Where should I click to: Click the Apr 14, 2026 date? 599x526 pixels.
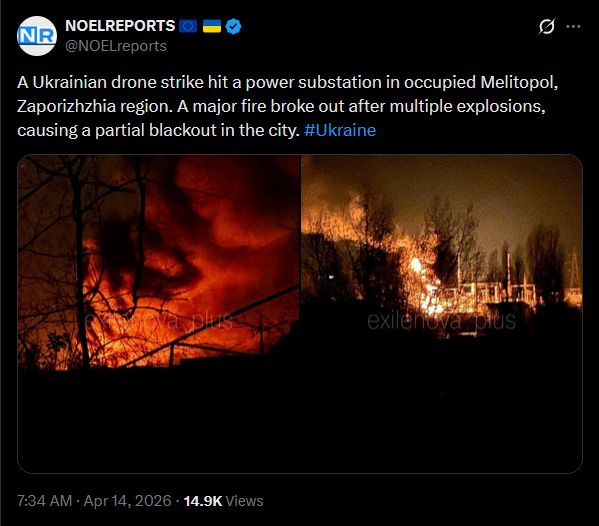[x=127, y=501]
